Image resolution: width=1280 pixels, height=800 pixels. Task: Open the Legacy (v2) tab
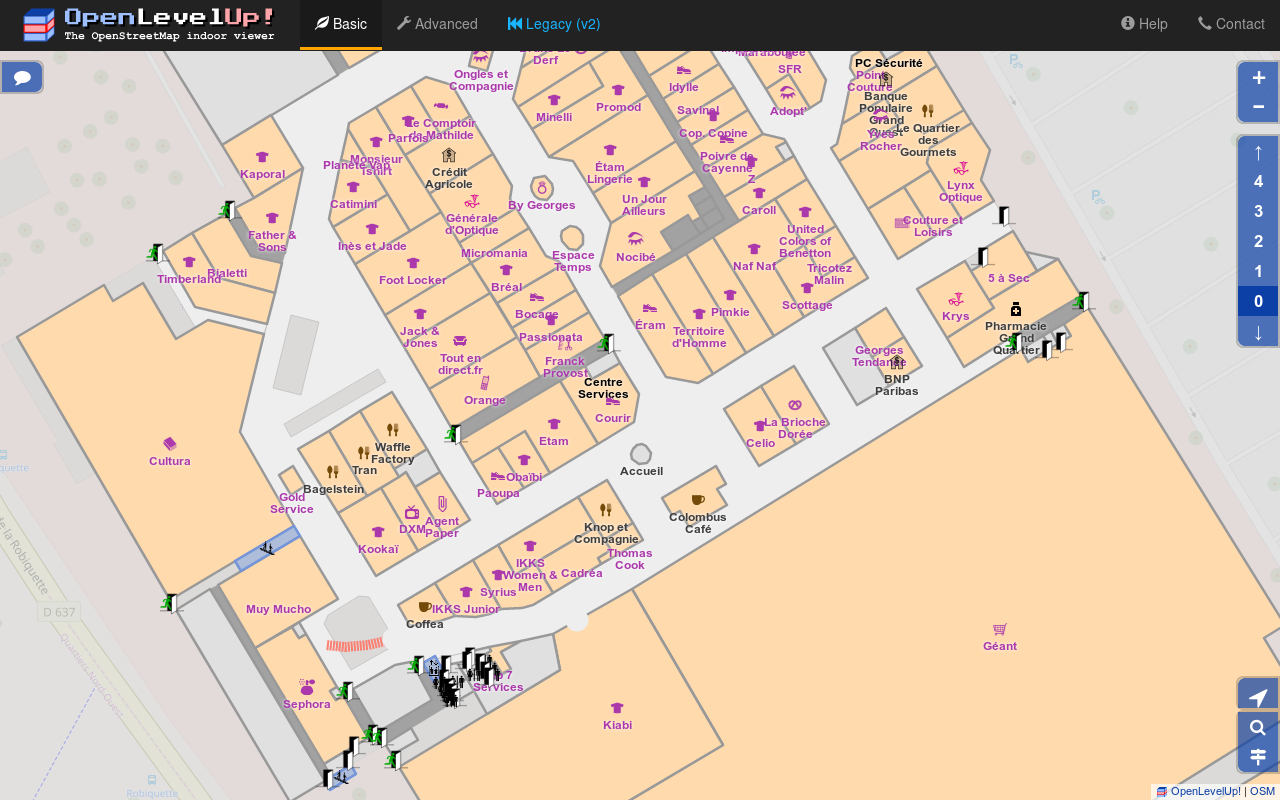click(x=554, y=24)
